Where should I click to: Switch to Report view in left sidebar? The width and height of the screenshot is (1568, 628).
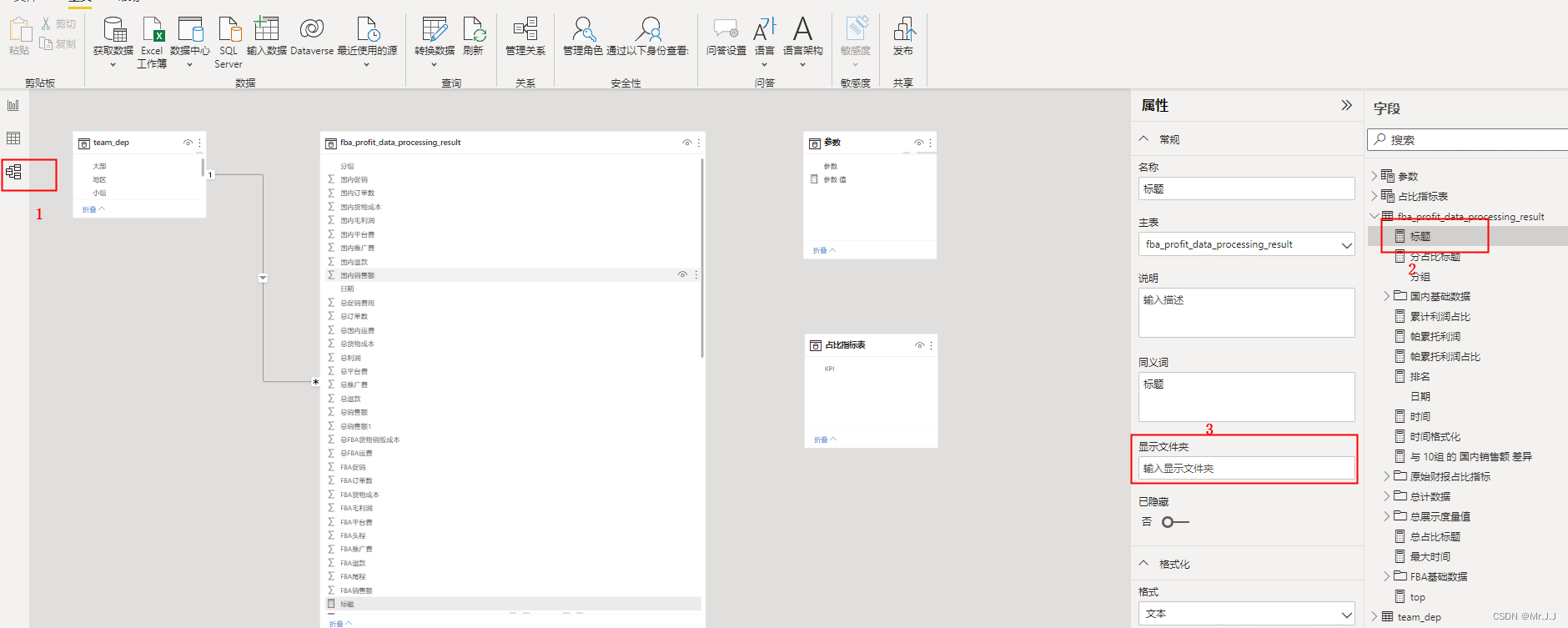[x=13, y=105]
